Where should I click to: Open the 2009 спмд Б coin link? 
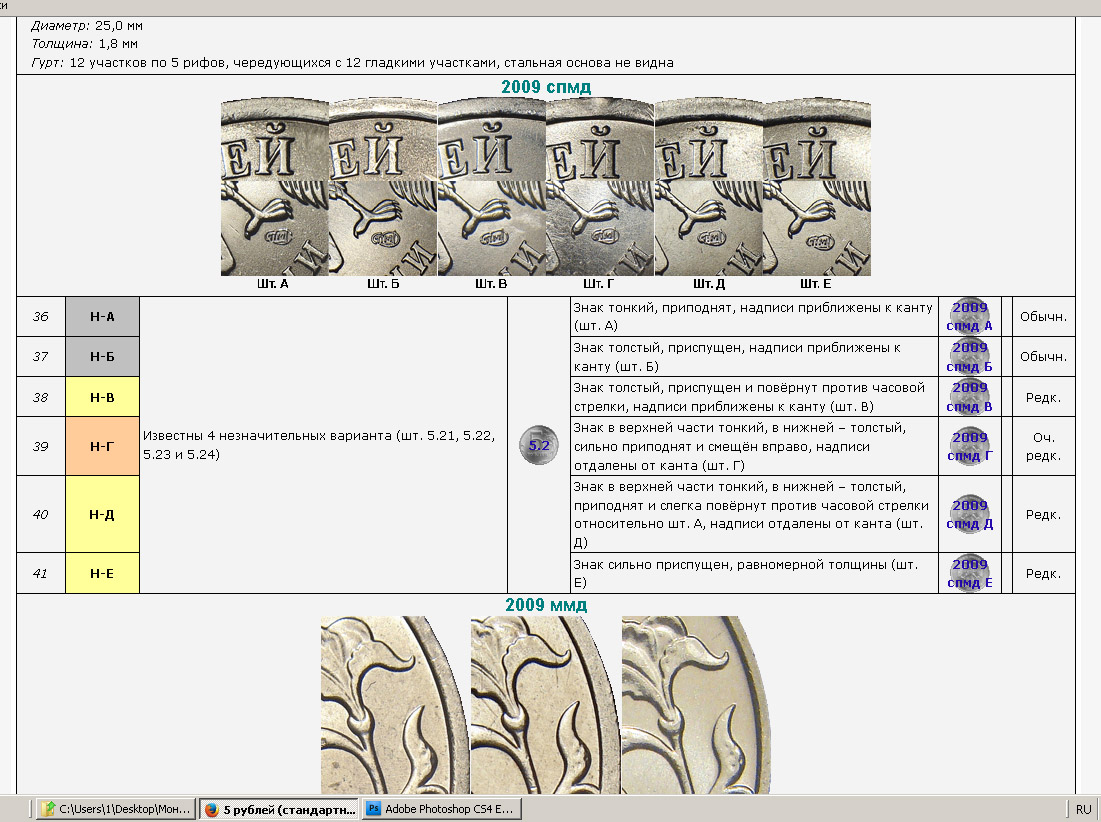(968, 356)
